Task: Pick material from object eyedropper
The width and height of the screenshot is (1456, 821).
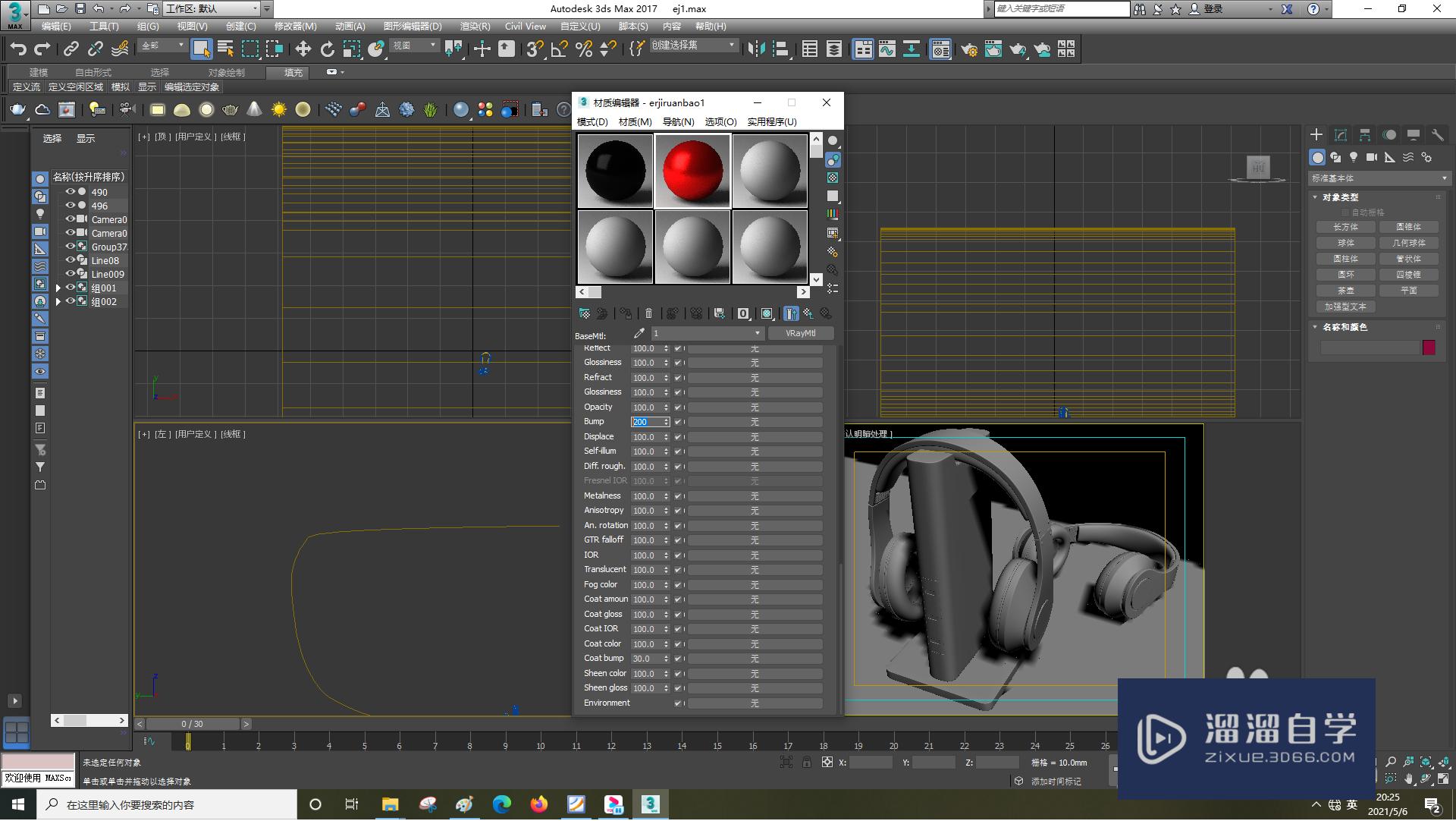Action: click(x=639, y=333)
